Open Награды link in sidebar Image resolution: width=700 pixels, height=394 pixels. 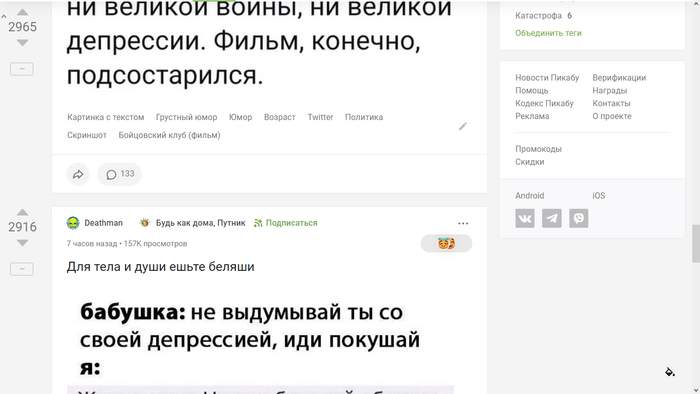point(610,91)
